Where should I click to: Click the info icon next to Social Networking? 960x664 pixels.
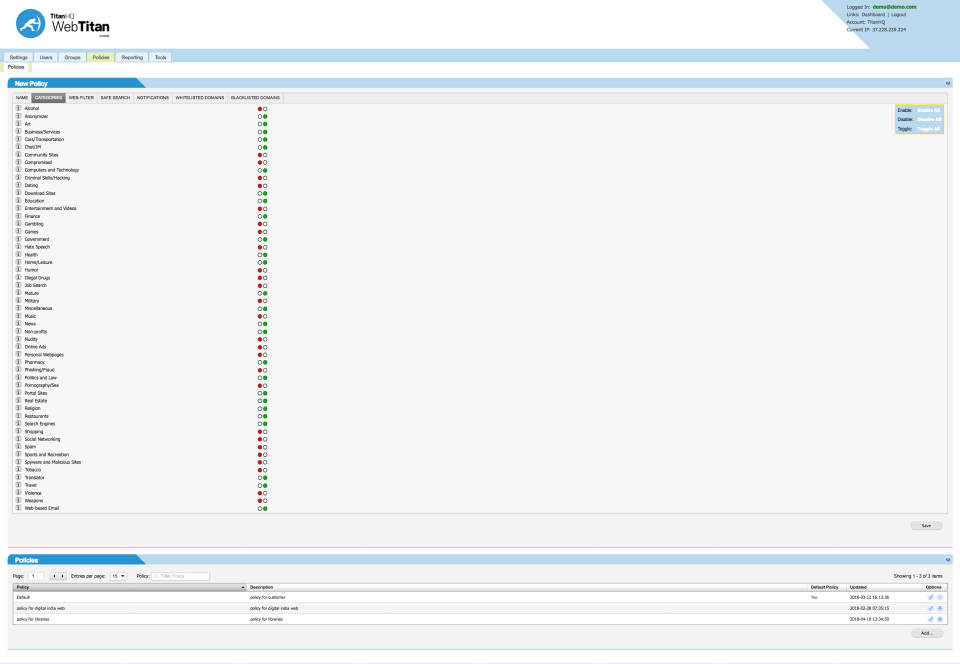tap(18, 439)
